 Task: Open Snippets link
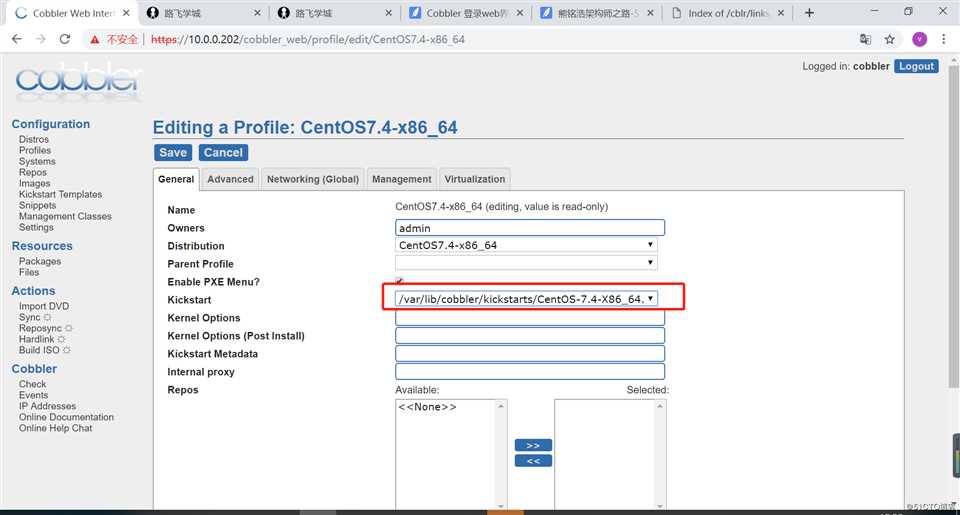37,206
